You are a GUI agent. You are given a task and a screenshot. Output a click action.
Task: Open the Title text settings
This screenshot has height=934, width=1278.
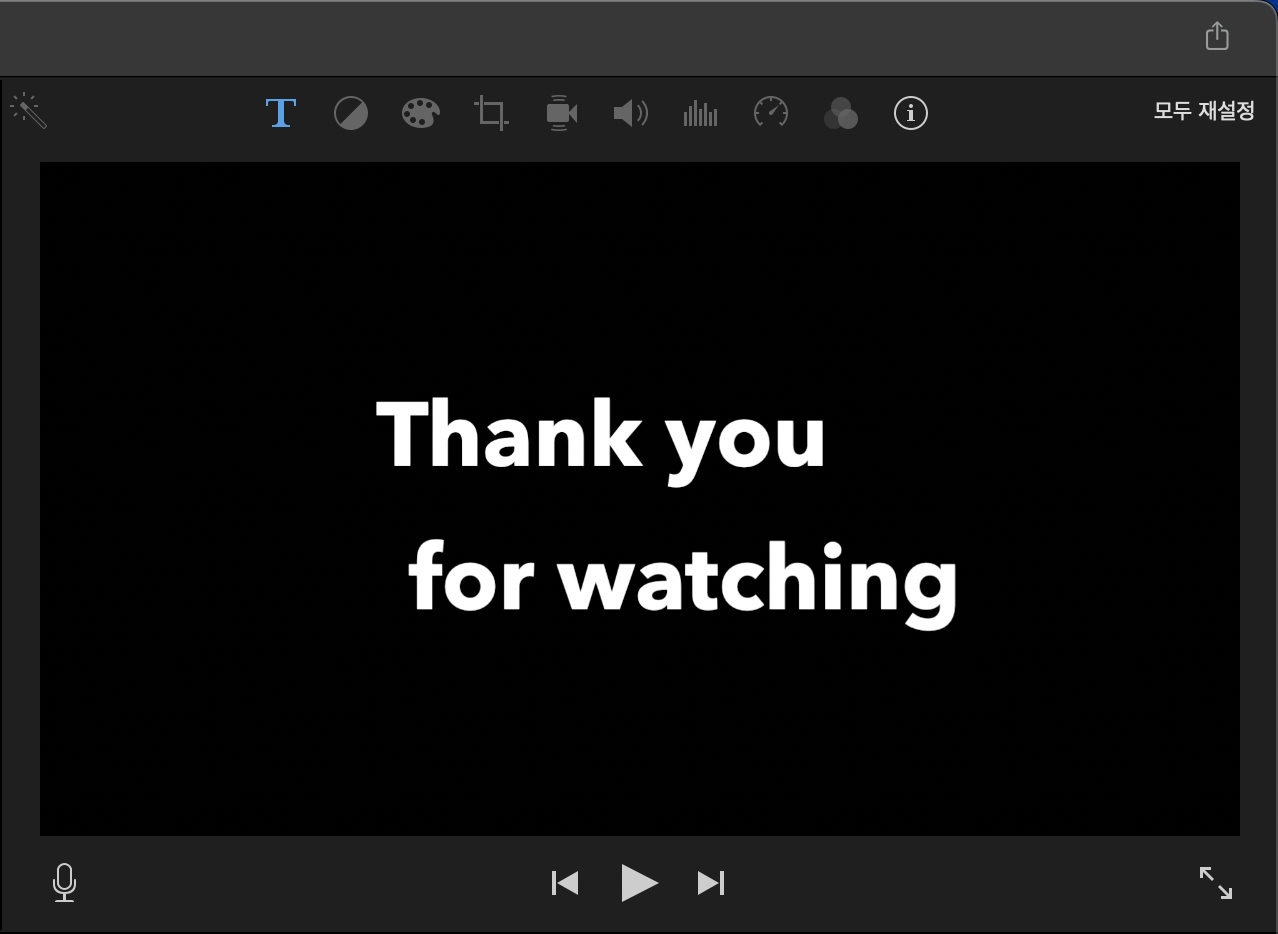[x=281, y=113]
